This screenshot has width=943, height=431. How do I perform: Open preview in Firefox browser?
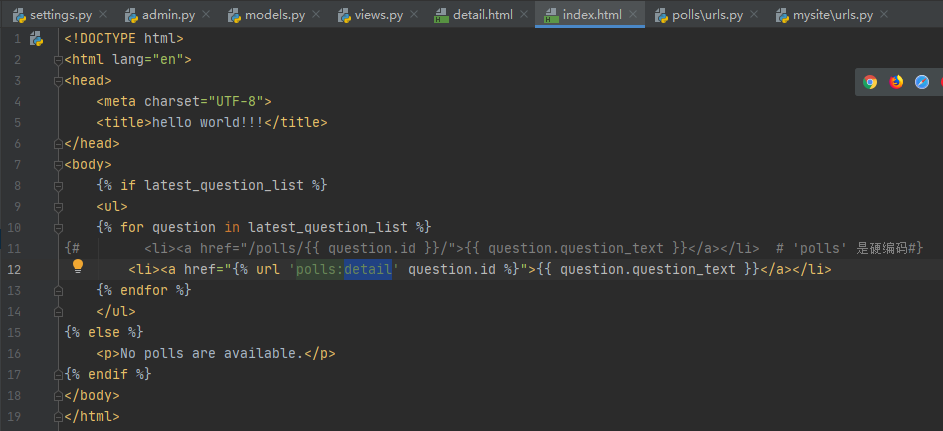[x=896, y=82]
